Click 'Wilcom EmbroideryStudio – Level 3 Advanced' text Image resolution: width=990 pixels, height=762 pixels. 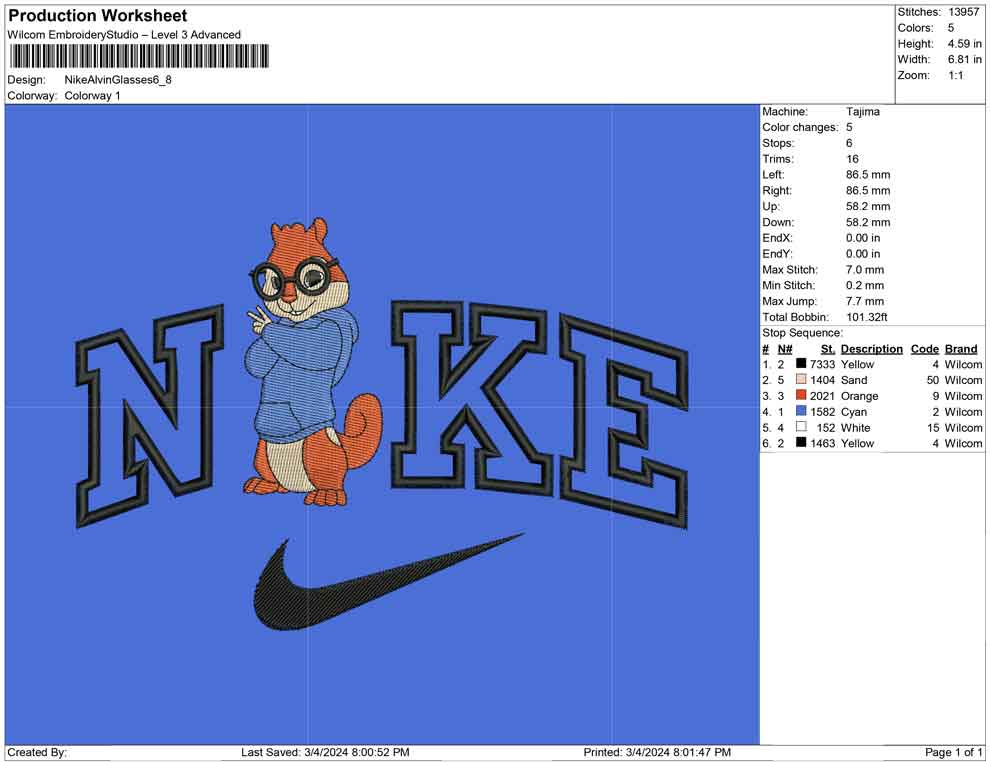124,35
